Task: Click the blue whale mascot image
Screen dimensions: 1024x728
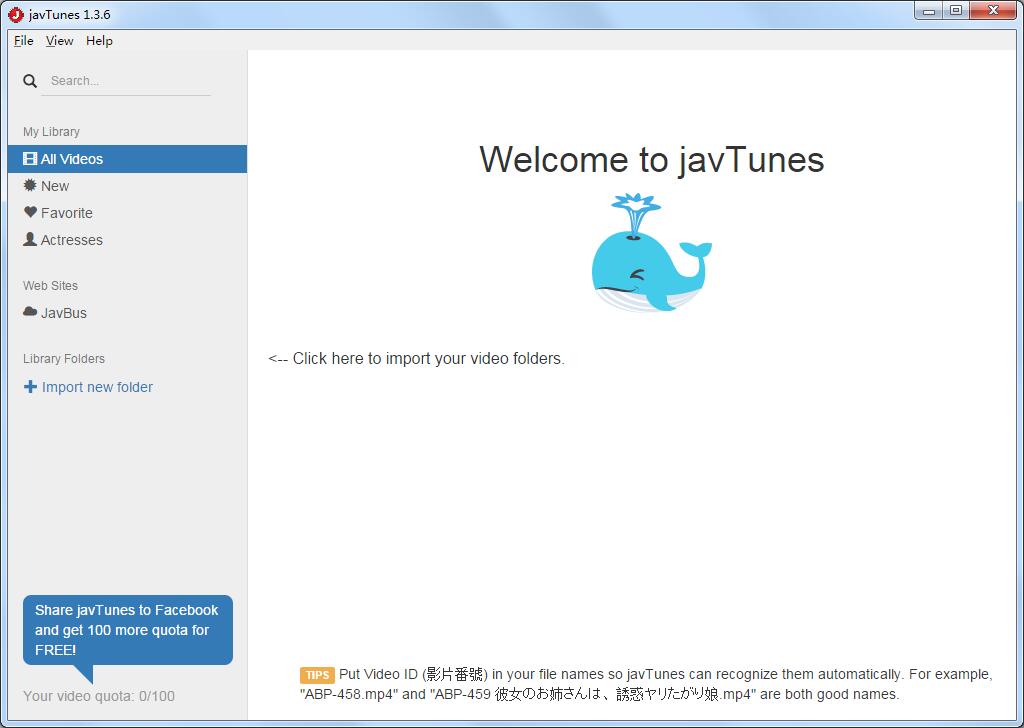Action: pos(651,252)
